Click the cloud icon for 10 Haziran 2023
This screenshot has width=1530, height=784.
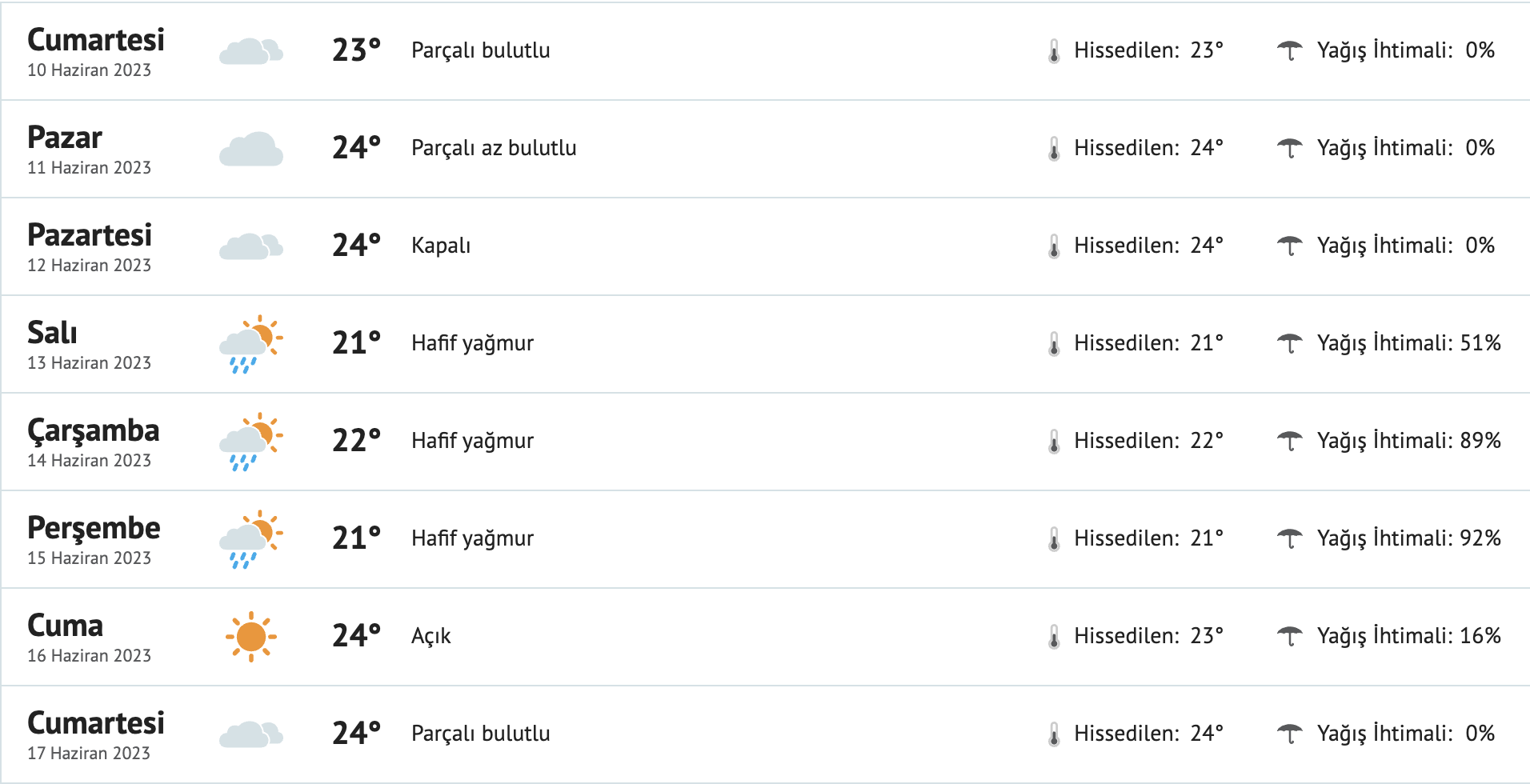[250, 51]
